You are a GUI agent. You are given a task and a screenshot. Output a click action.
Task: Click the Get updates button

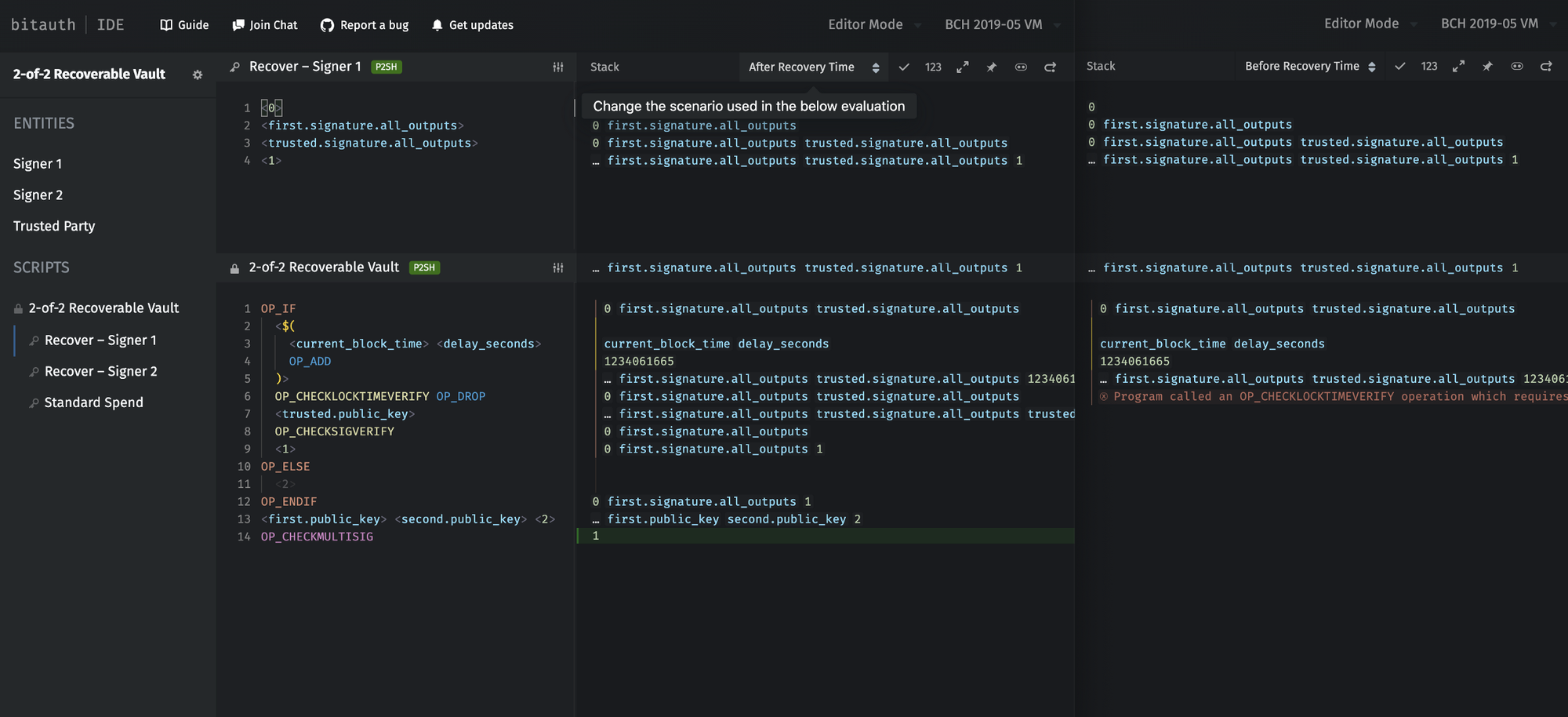click(472, 24)
